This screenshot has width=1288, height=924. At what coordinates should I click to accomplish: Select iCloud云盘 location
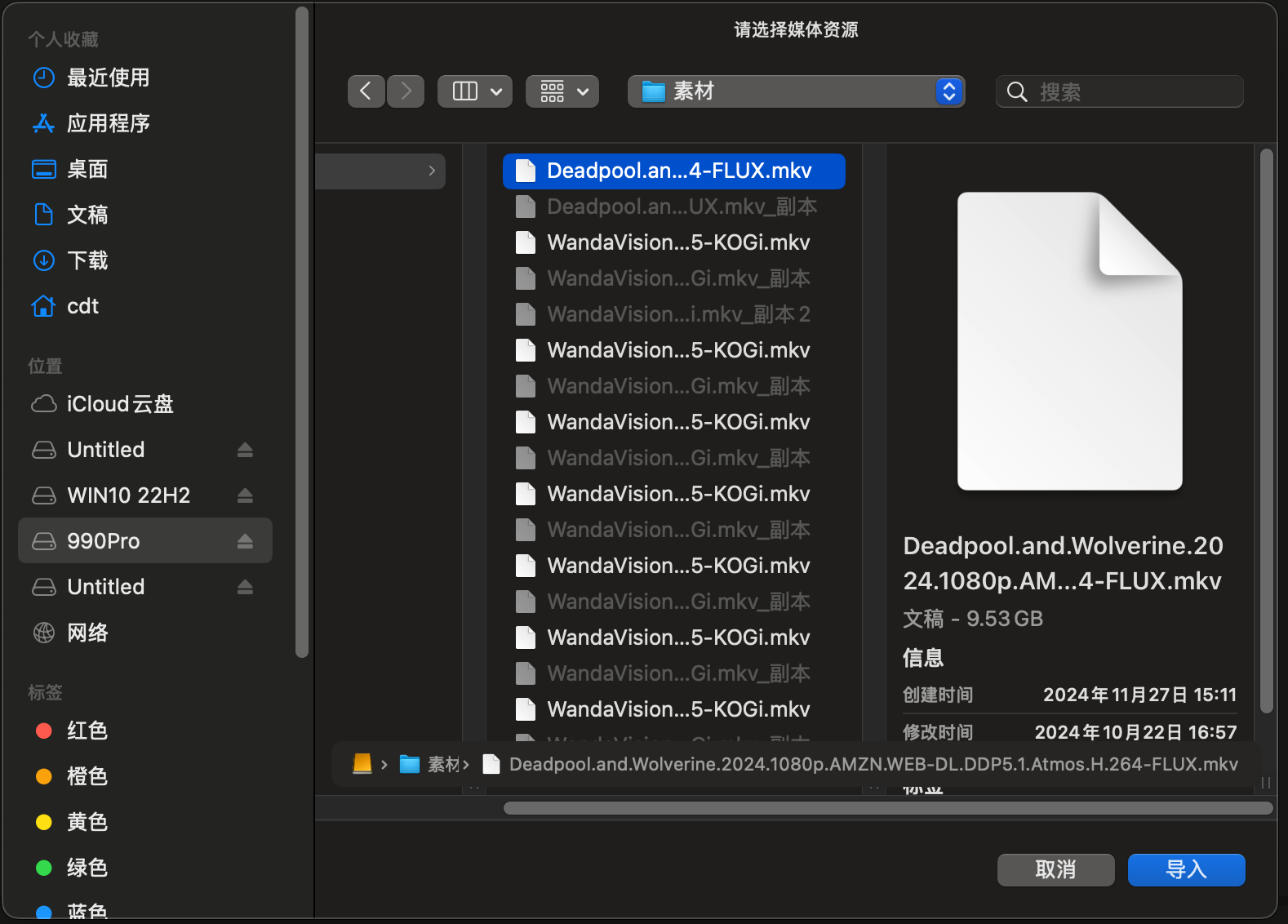tap(145, 404)
